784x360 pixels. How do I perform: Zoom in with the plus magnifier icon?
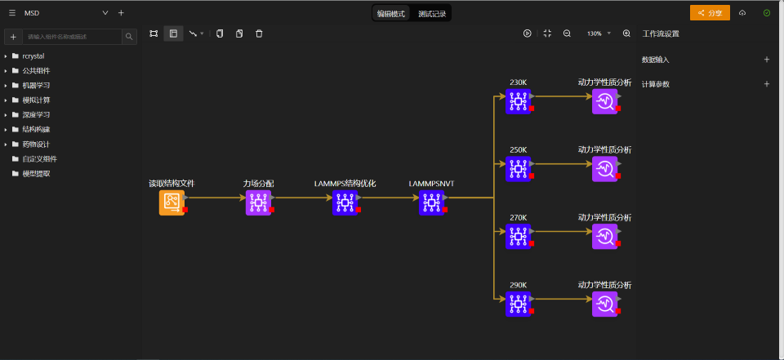click(626, 34)
